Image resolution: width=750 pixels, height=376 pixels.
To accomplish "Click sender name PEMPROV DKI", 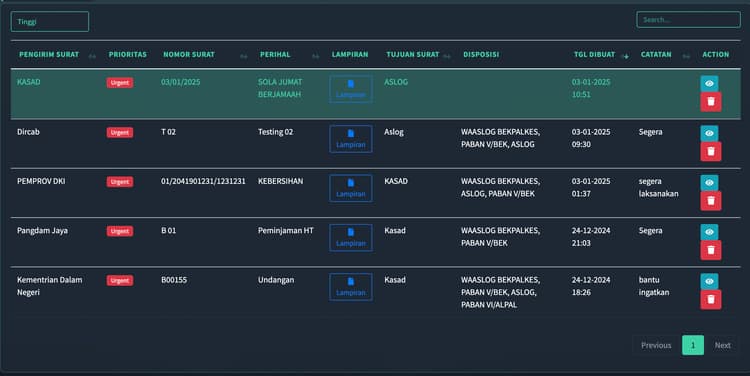I will tap(41, 181).
